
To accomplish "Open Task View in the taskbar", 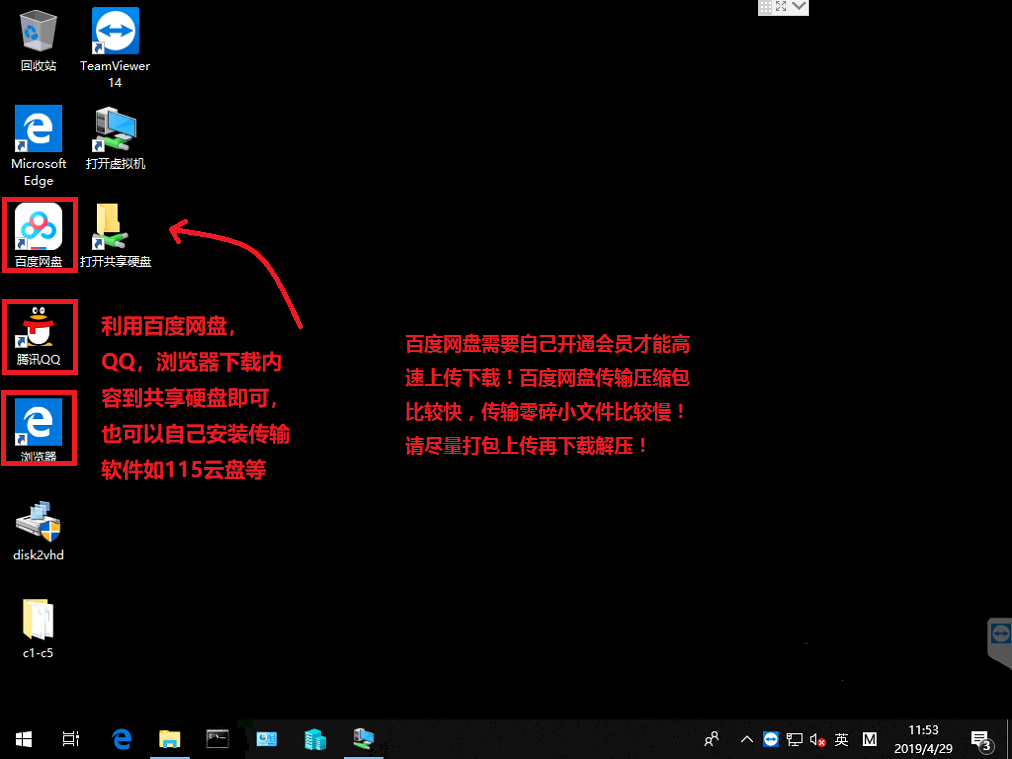I will [71, 739].
